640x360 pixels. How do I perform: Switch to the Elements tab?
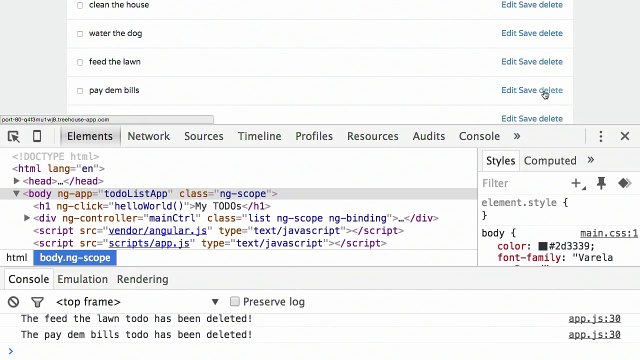coord(90,136)
